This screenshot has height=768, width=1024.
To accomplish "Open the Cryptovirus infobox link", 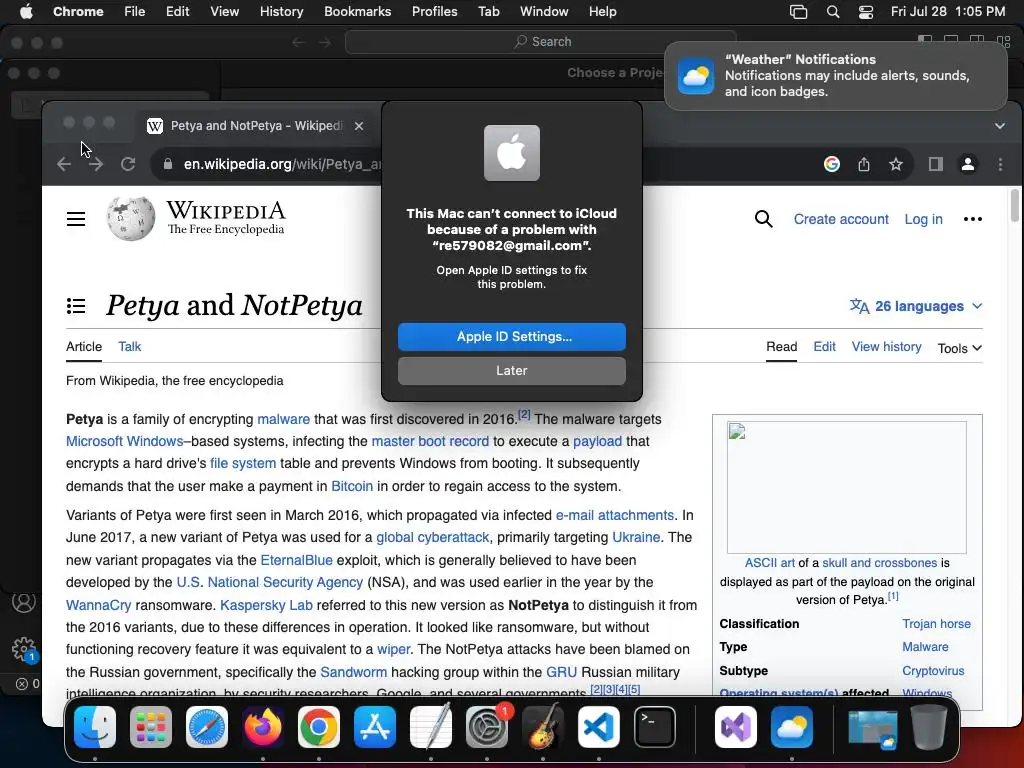I will pyautogui.click(x=933, y=671).
